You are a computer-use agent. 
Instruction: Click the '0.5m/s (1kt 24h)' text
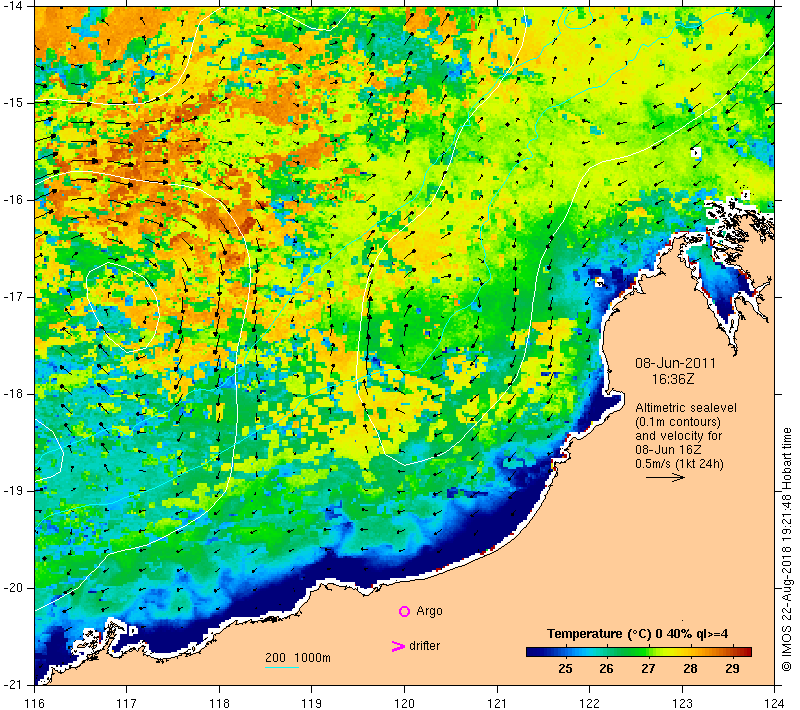coord(679,464)
